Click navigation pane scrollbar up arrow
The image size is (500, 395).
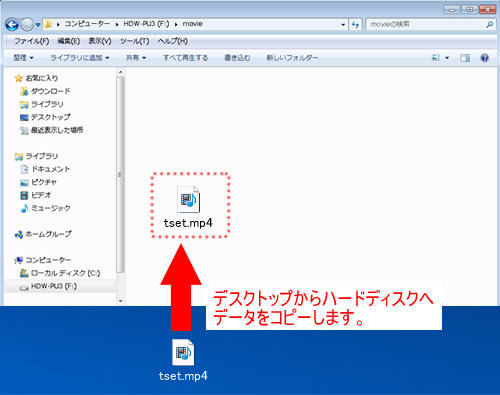[x=121, y=72]
